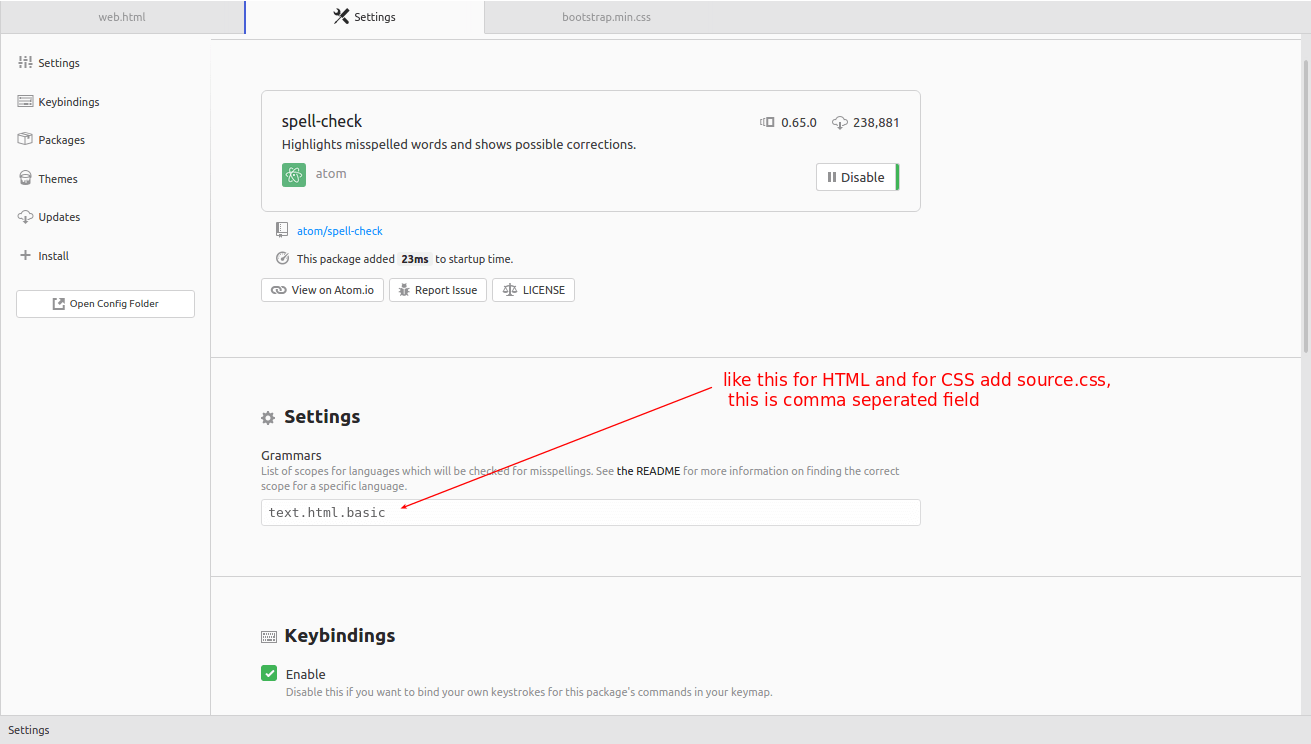Click the tools icon on the Settings tab
This screenshot has width=1311, height=744.
click(341, 17)
